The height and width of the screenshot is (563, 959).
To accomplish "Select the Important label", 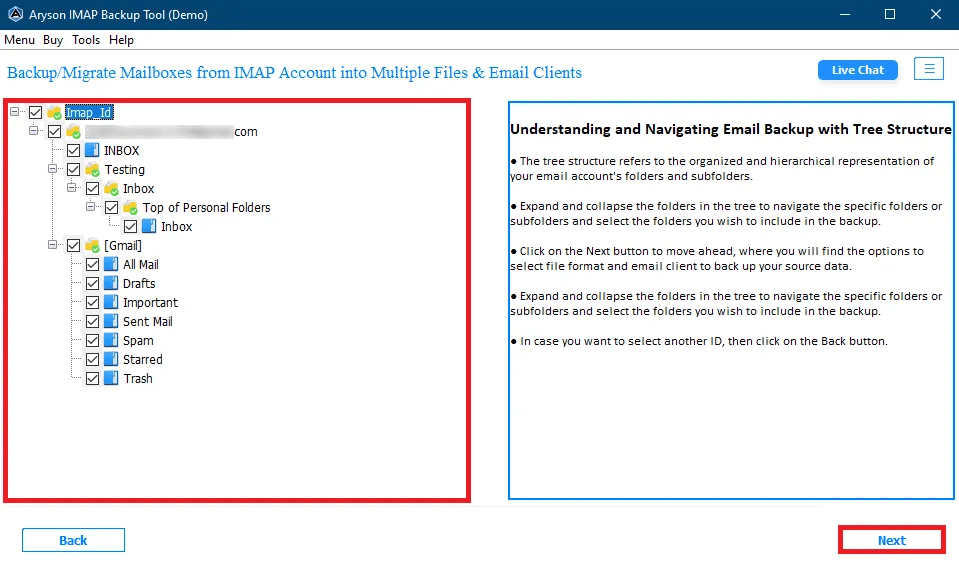I will [150, 303].
